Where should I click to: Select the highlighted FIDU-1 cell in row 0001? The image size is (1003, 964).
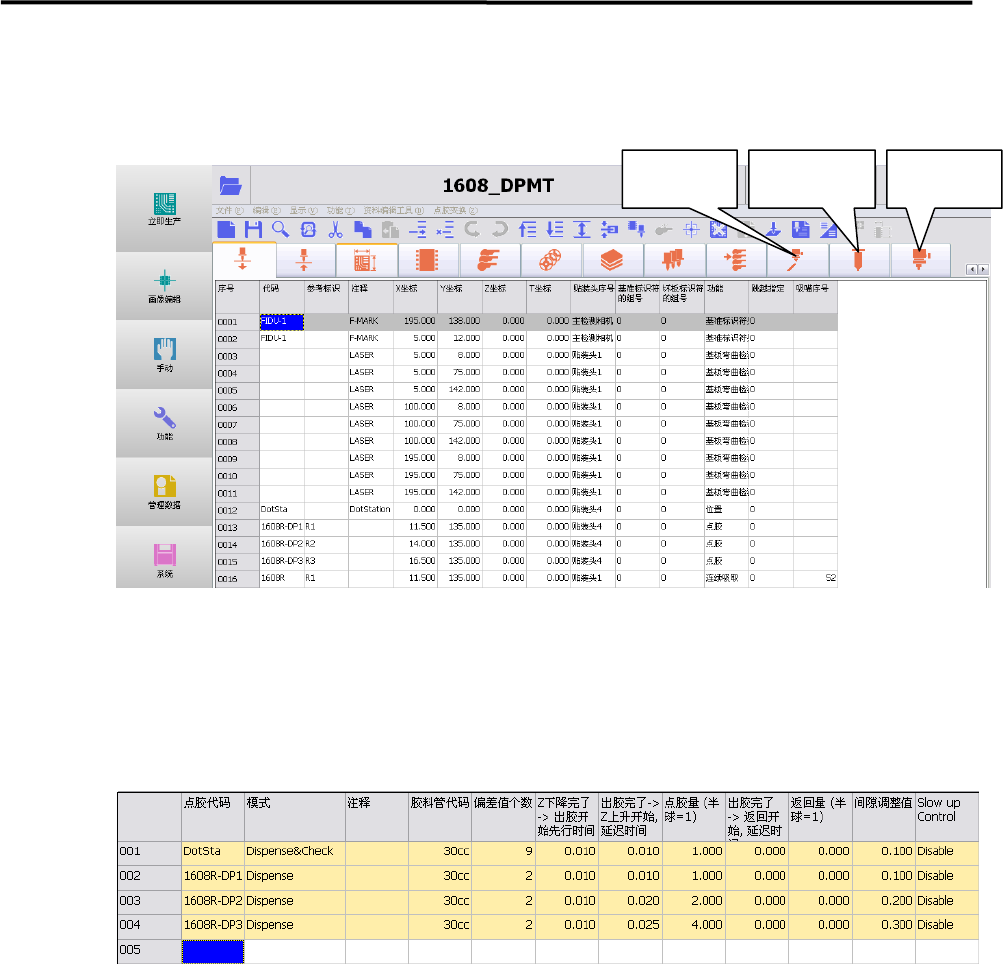tap(281, 321)
